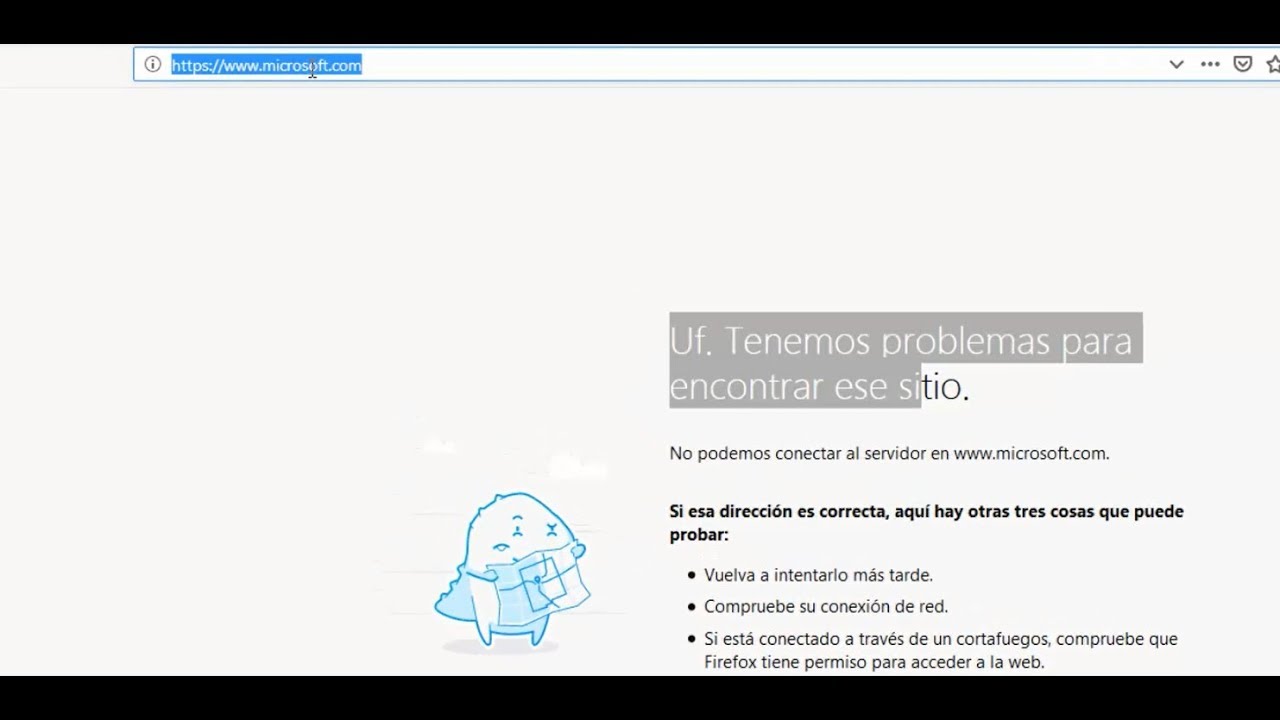Click the heading 'Uf. Tenemos problemas para encontrar ese sitio.'
Viewport: 1280px width, 720px height.
pos(905,362)
